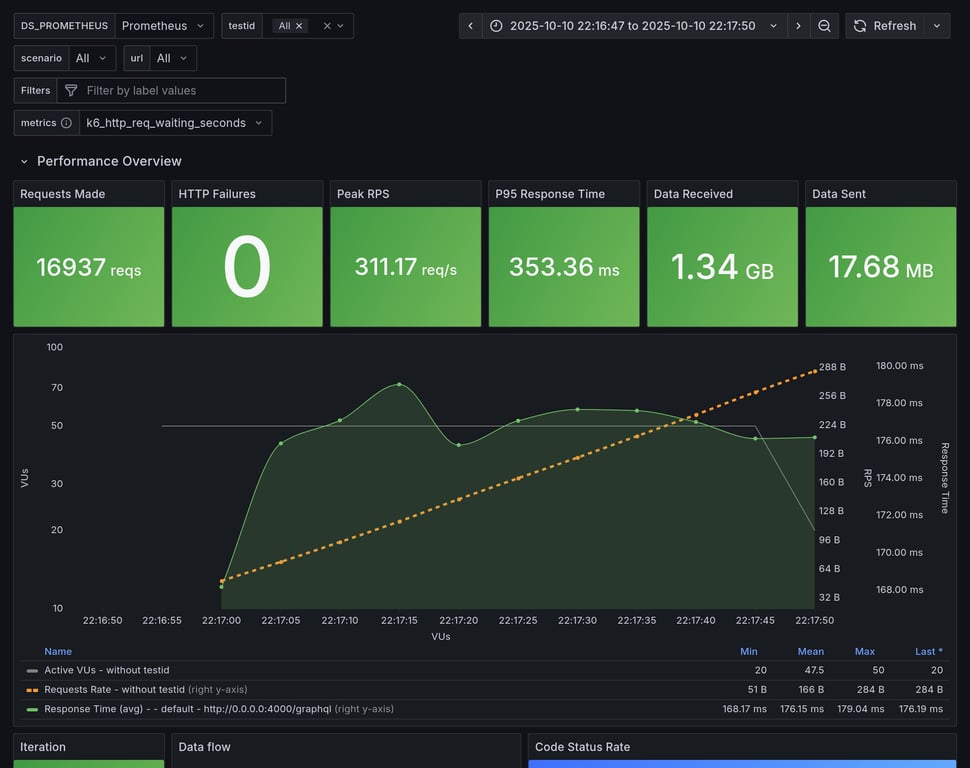Clear all testid selections with X
Image resolution: width=970 pixels, height=768 pixels.
click(326, 26)
